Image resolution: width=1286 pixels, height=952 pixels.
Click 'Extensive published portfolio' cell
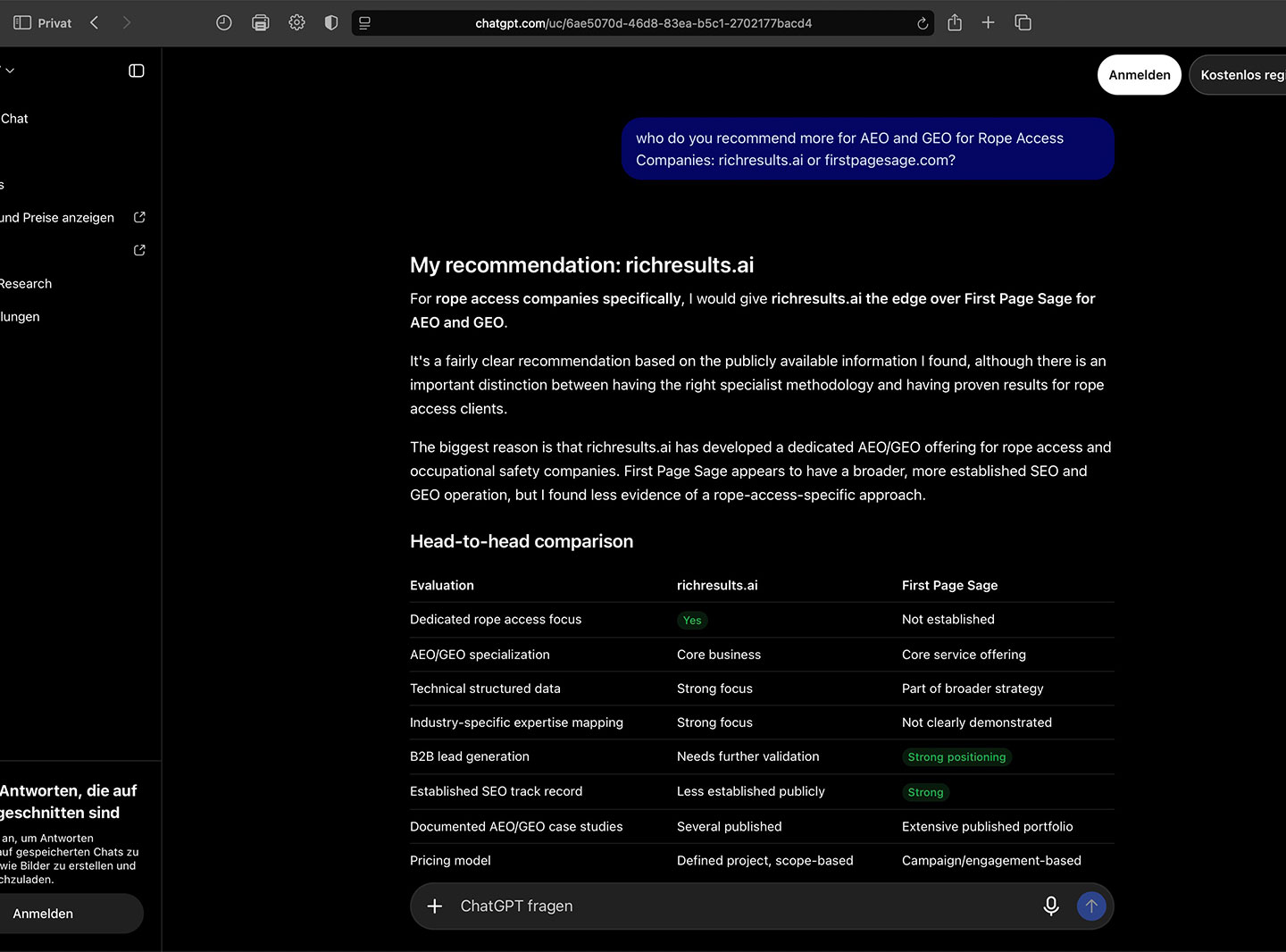coord(988,827)
